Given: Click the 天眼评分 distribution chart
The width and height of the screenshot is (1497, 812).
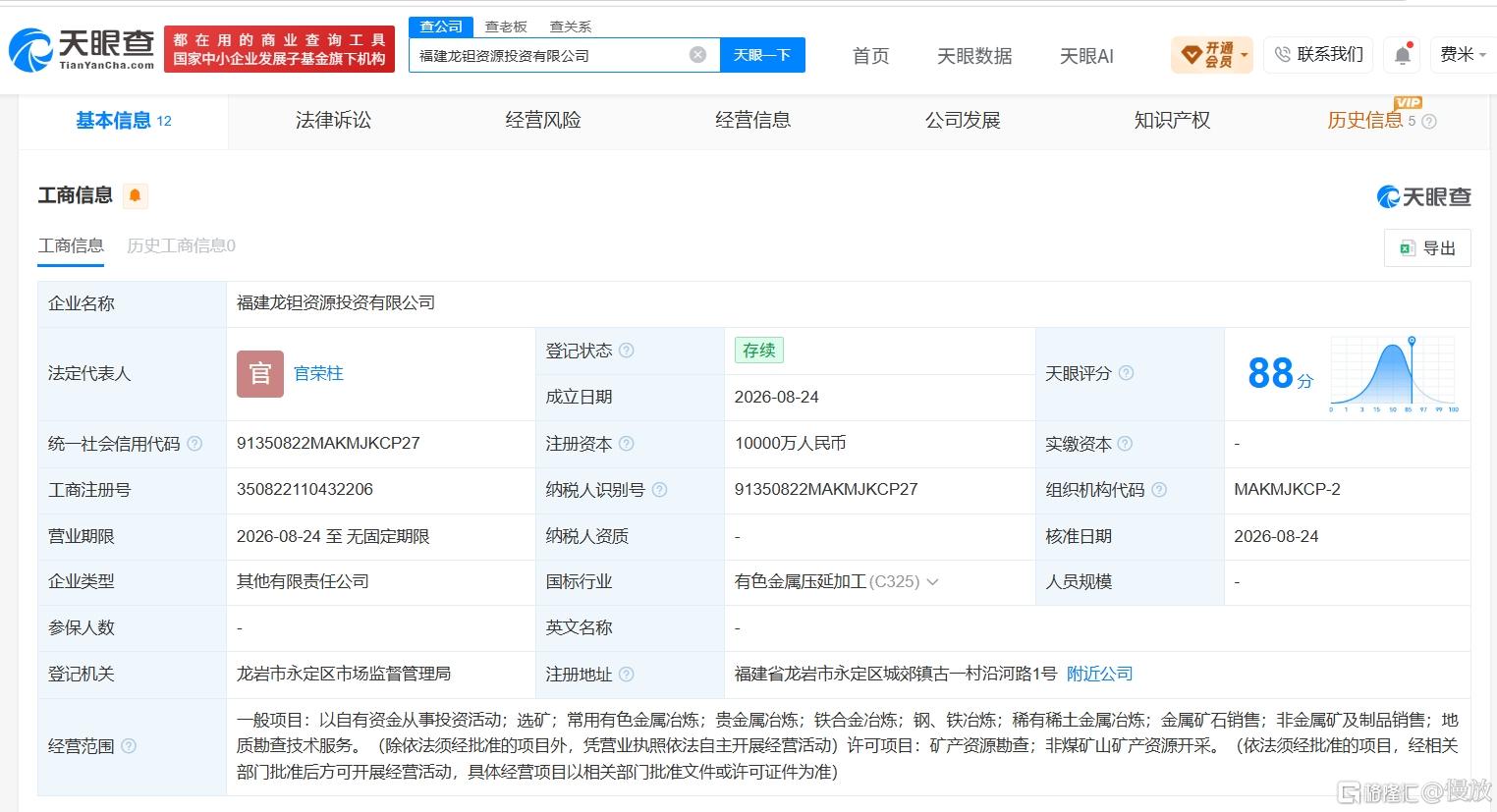Looking at the screenshot, I should pyautogui.click(x=1394, y=374).
